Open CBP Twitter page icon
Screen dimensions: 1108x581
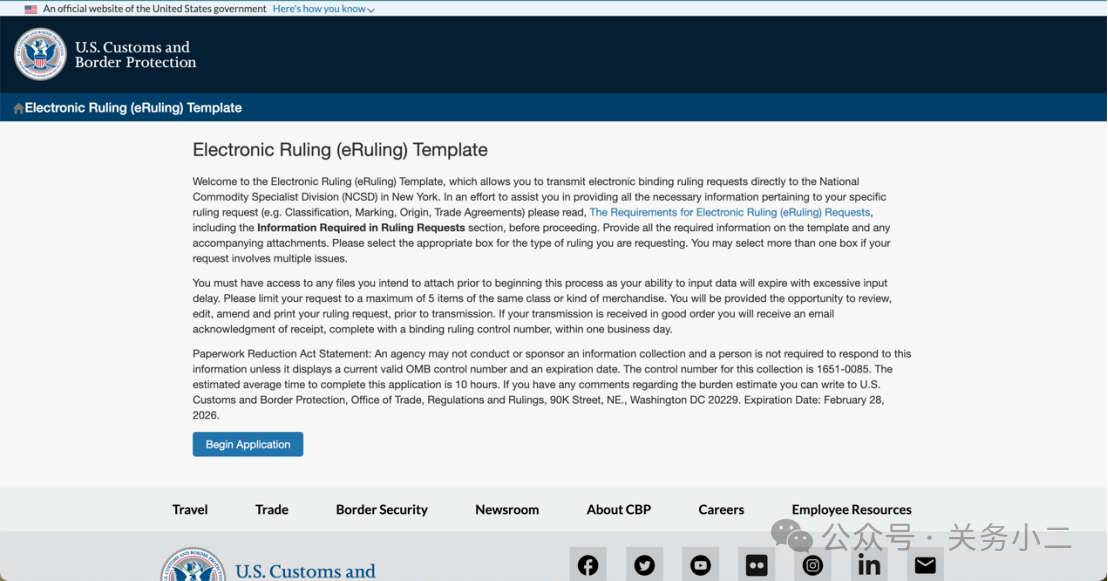tap(644, 565)
